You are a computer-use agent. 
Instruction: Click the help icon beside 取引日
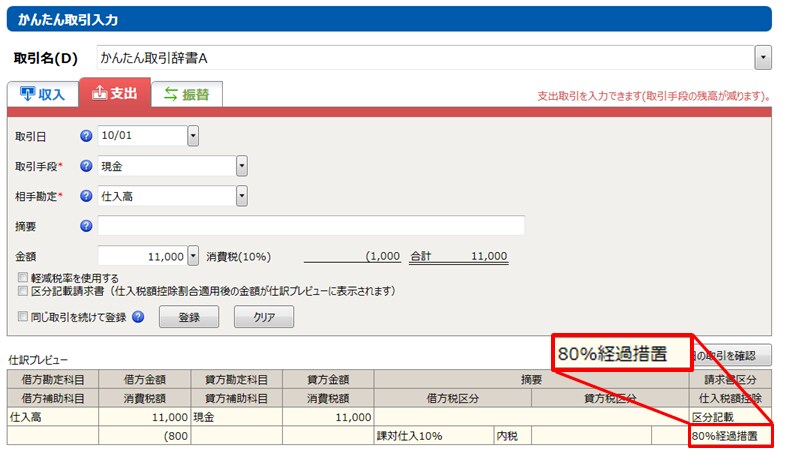[x=86, y=135]
